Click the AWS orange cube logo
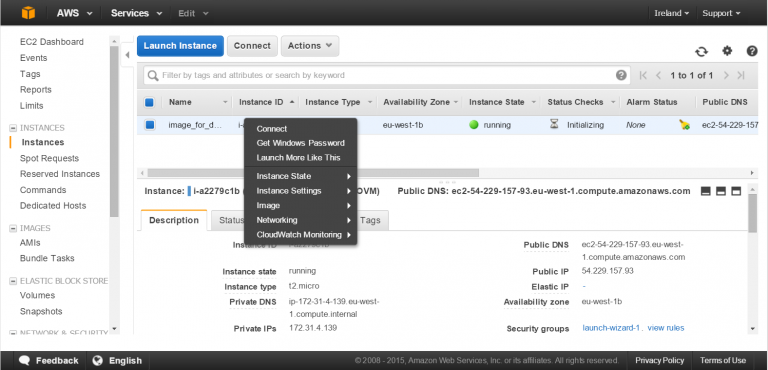The width and height of the screenshot is (768, 370). (x=28, y=13)
